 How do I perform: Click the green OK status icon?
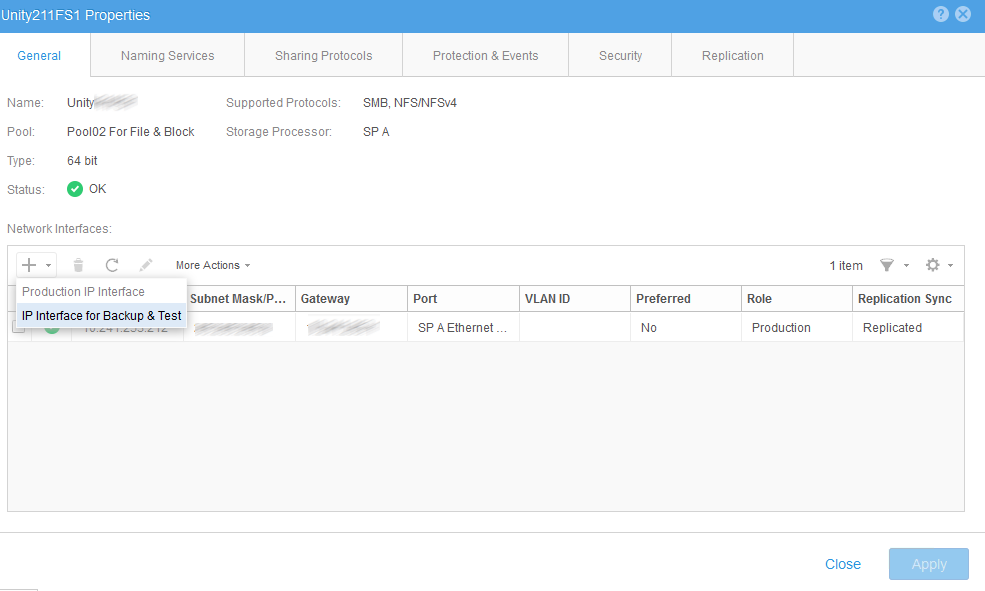coord(75,189)
